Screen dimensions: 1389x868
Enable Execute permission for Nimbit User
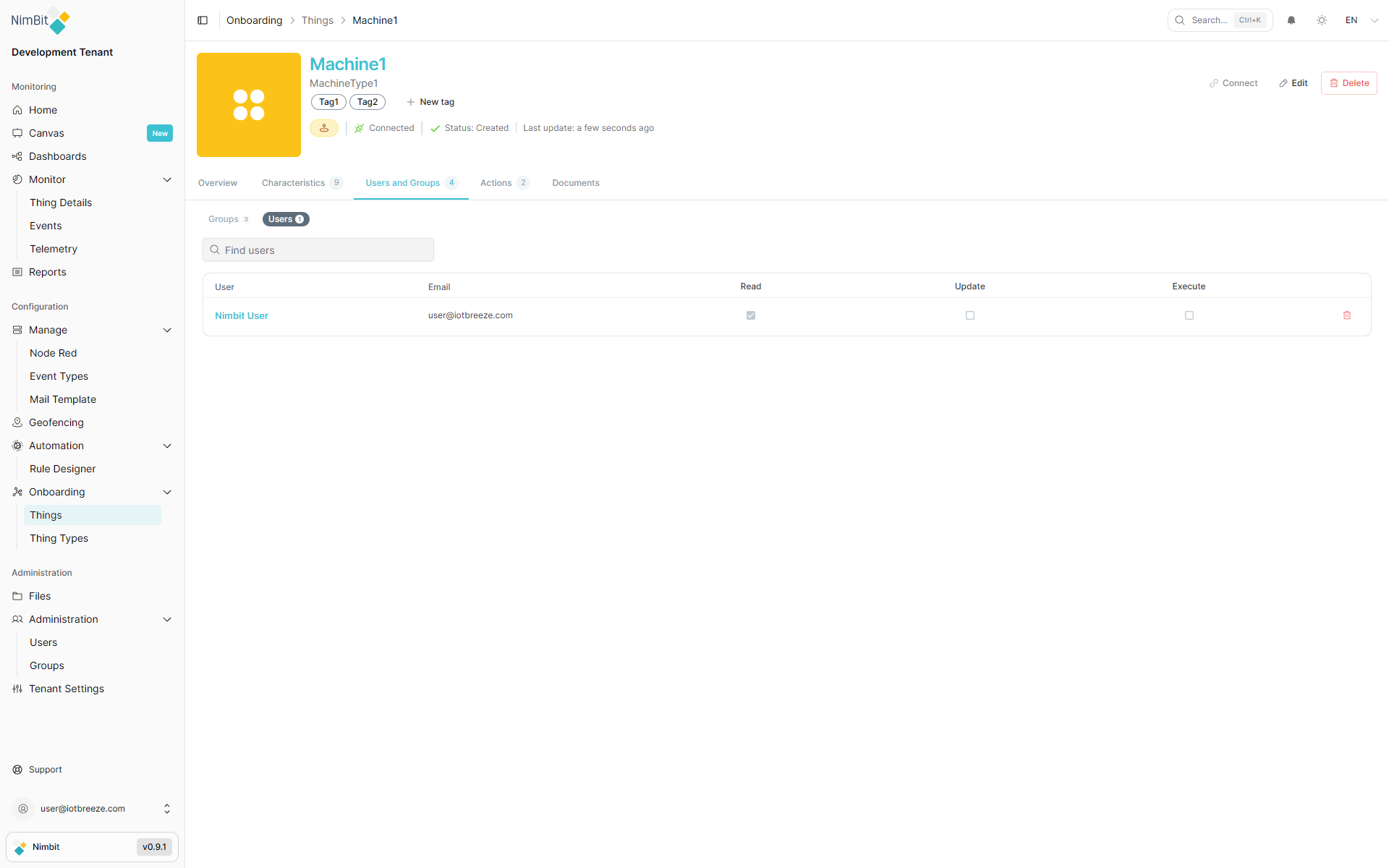tap(1189, 315)
